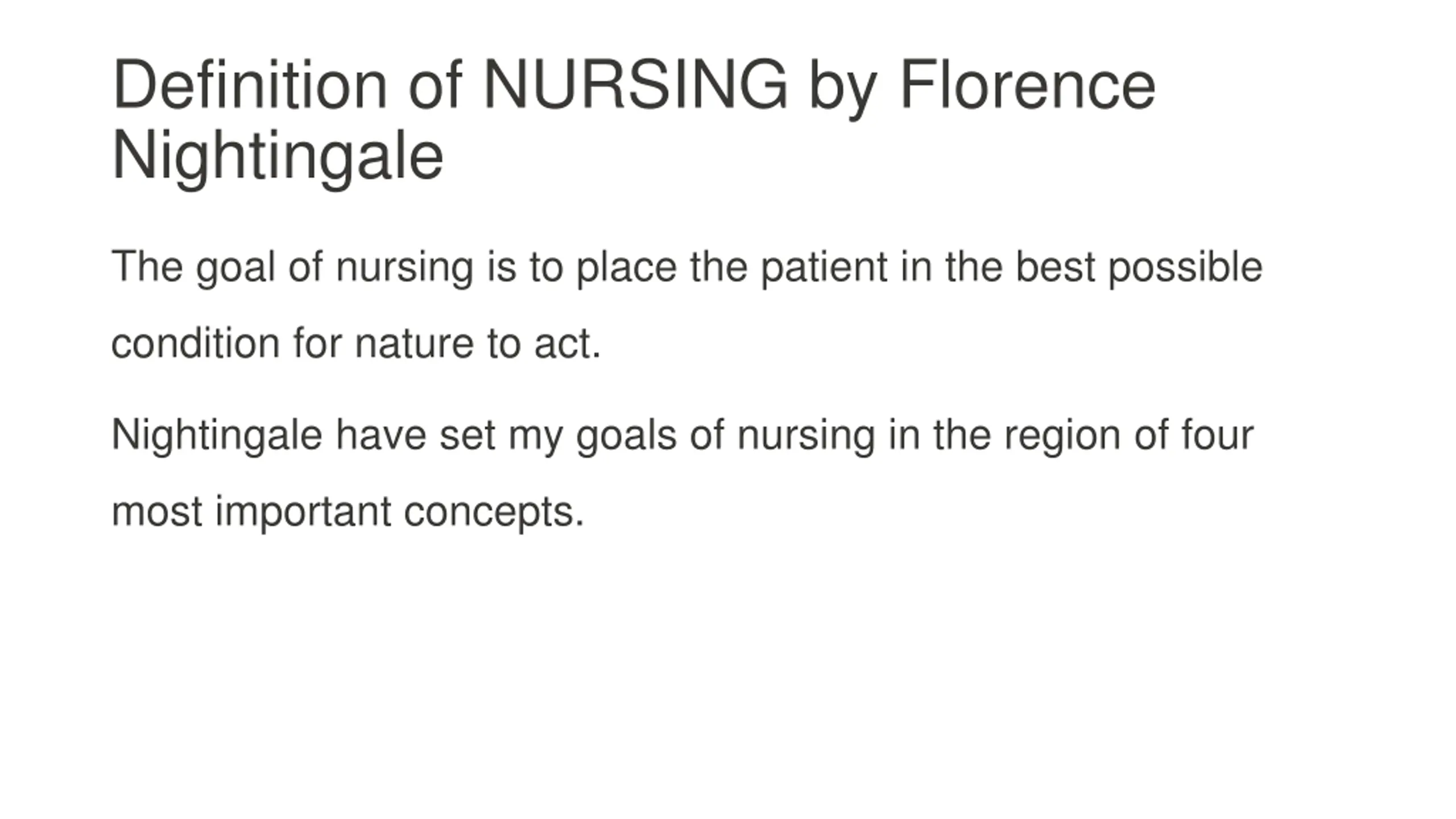Place cursor on the word patient
This screenshot has height=819, width=1456.
[x=824, y=267]
